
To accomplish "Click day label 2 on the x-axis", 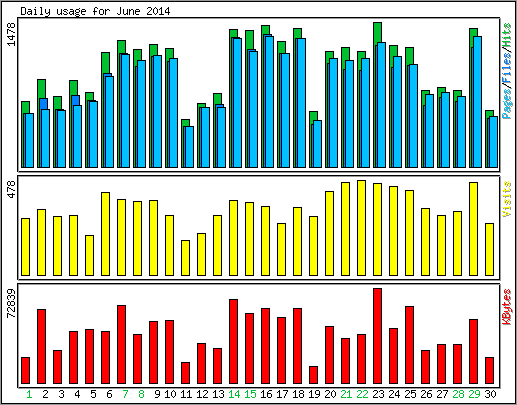I will 45,395.
